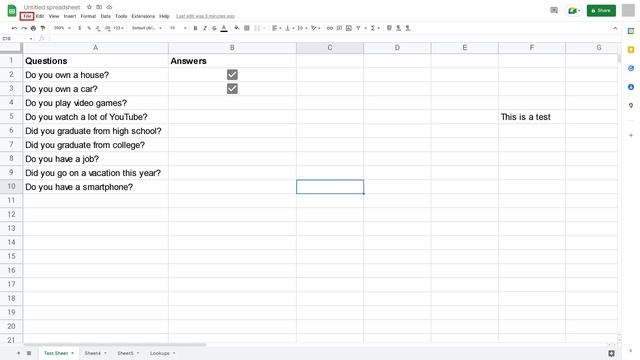The width and height of the screenshot is (640, 360).
Task: Toggle bold formatting
Action: pyautogui.click(x=195, y=28)
